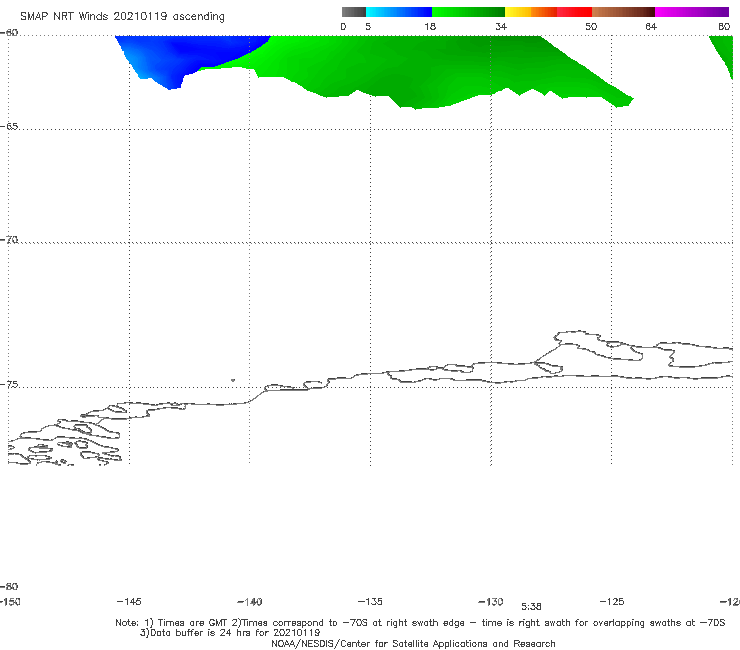Click the color bar label '34'
The height and width of the screenshot is (650, 740).
coord(501,26)
